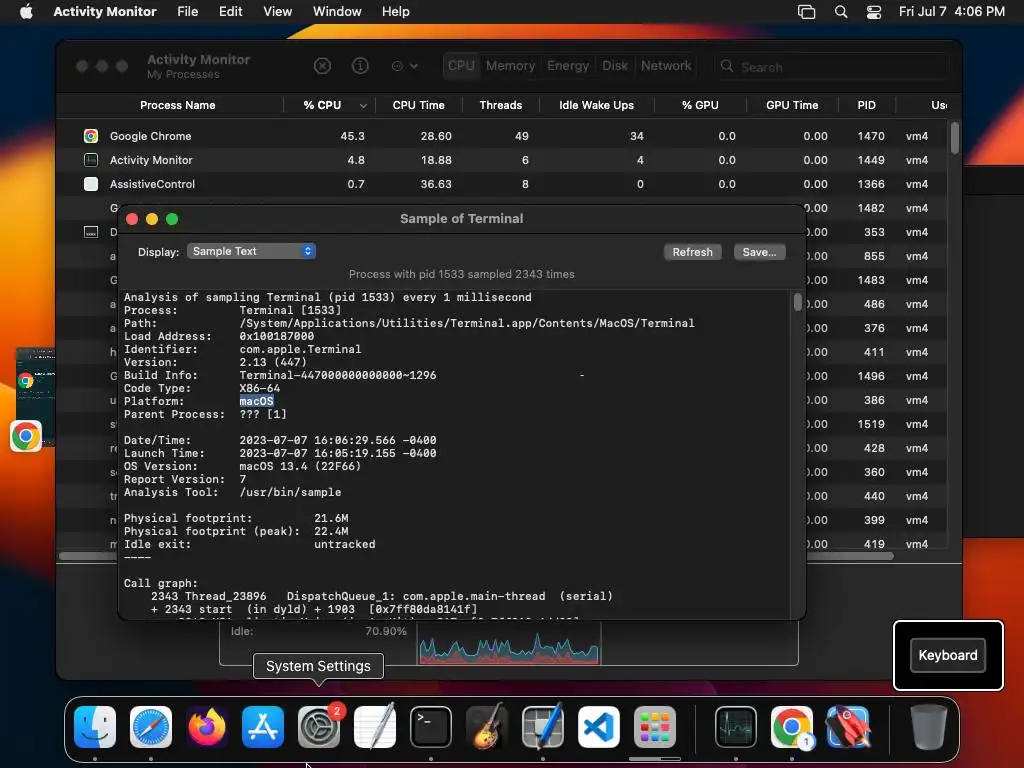Screen dimensions: 1024x768
Task: Switch to the CPU tab
Action: coord(461,66)
